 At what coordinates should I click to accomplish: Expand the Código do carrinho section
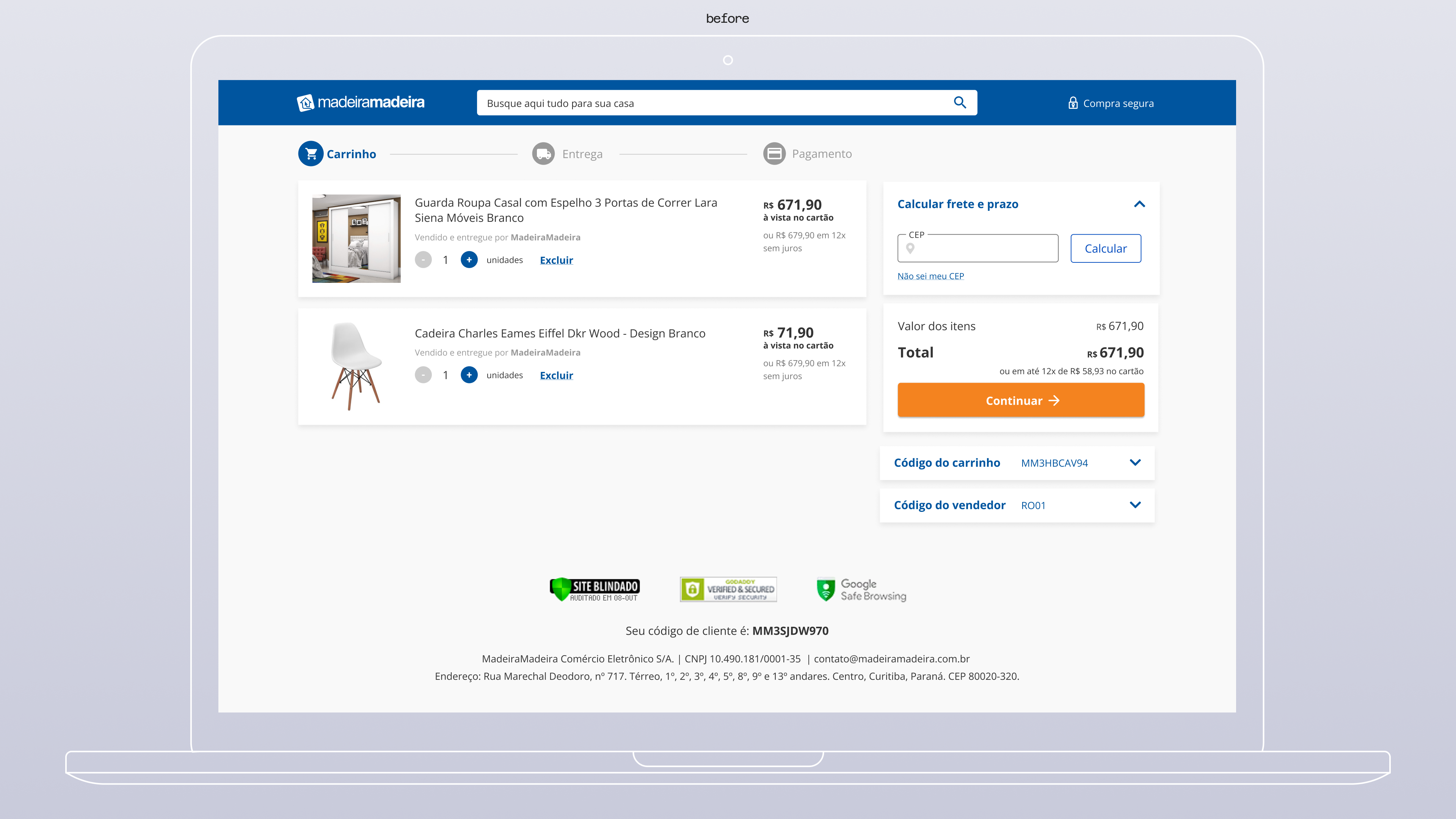pos(1135,462)
